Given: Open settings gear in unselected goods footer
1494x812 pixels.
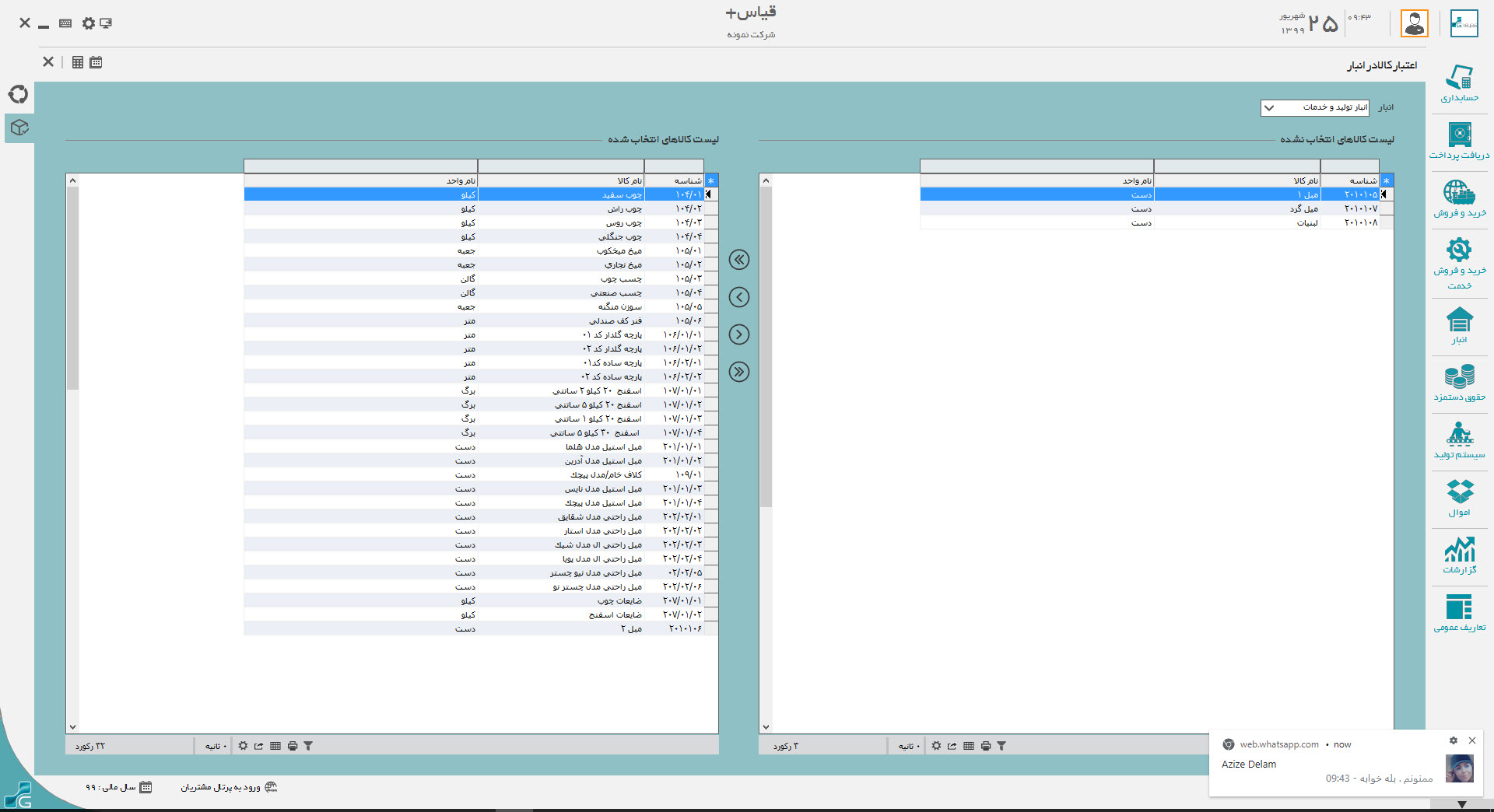Looking at the screenshot, I should click(x=936, y=746).
